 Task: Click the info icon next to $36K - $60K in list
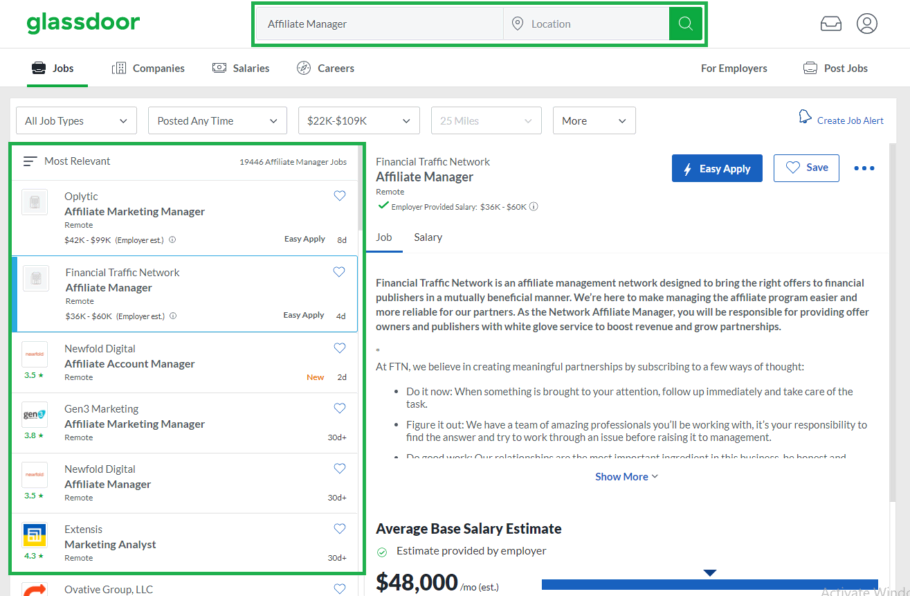(x=173, y=316)
